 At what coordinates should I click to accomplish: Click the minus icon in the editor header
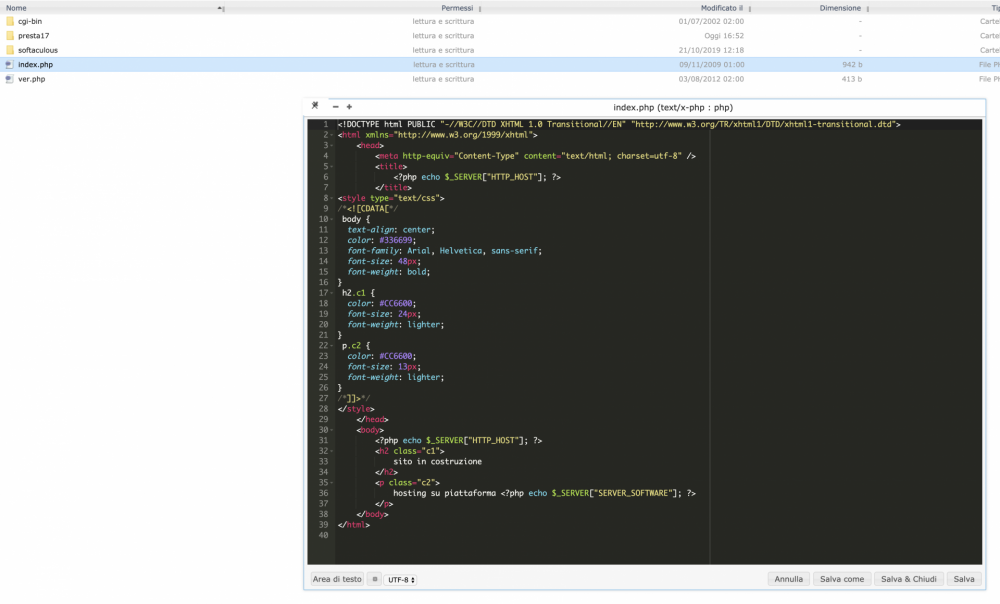(335, 106)
